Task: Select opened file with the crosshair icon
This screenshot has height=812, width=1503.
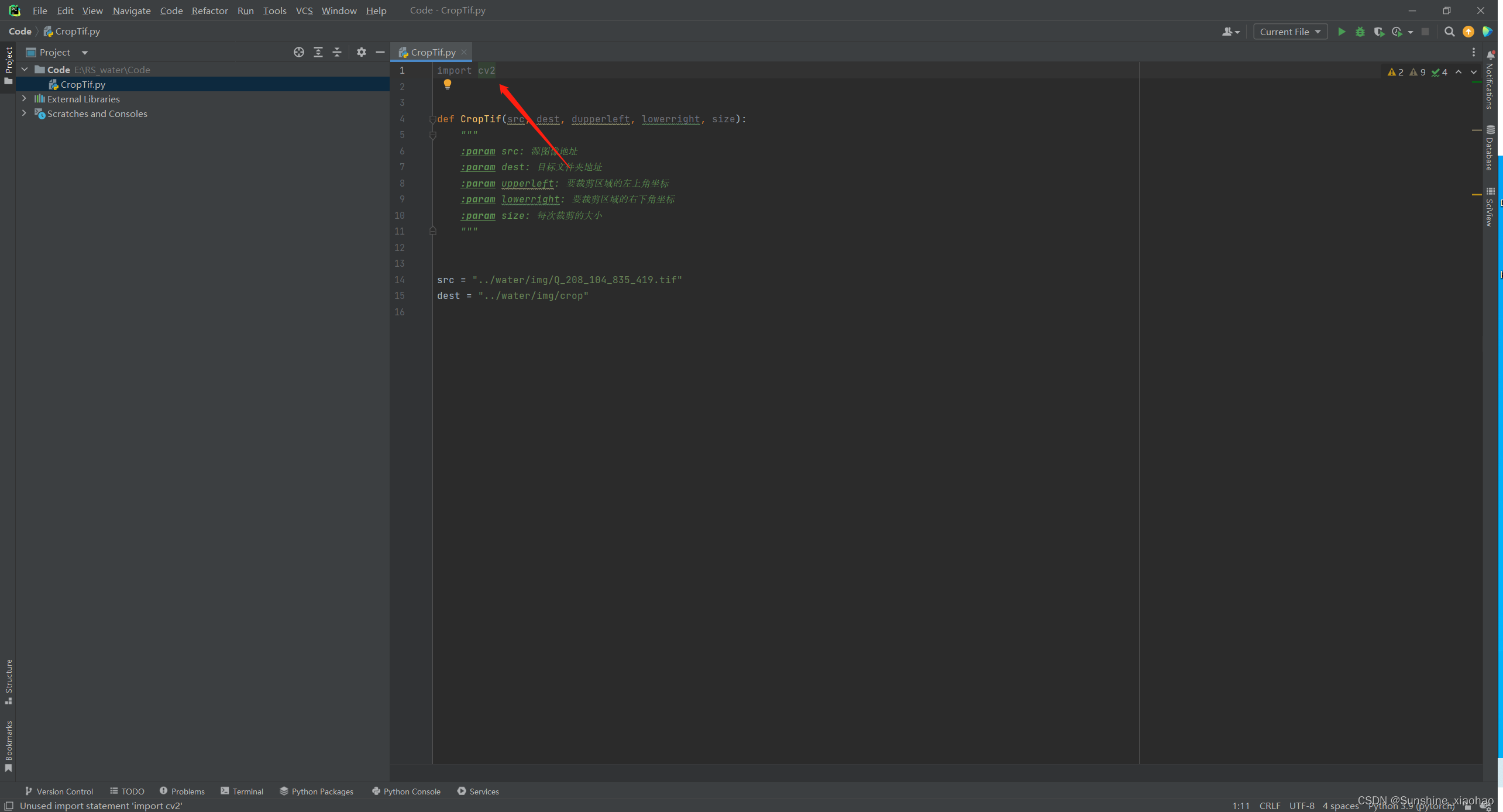Action: [x=298, y=52]
